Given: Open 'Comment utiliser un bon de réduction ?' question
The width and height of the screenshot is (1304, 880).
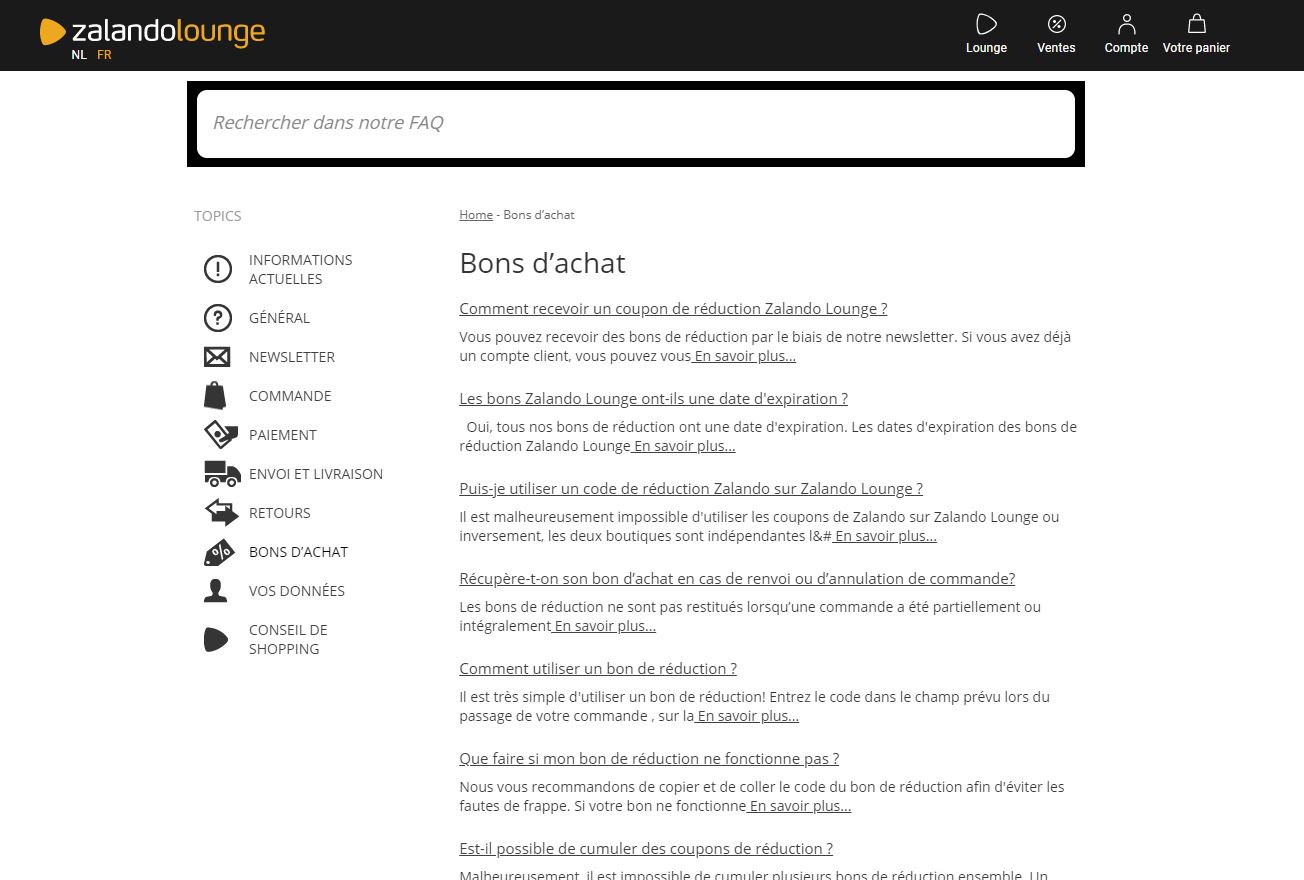Looking at the screenshot, I should (598, 669).
